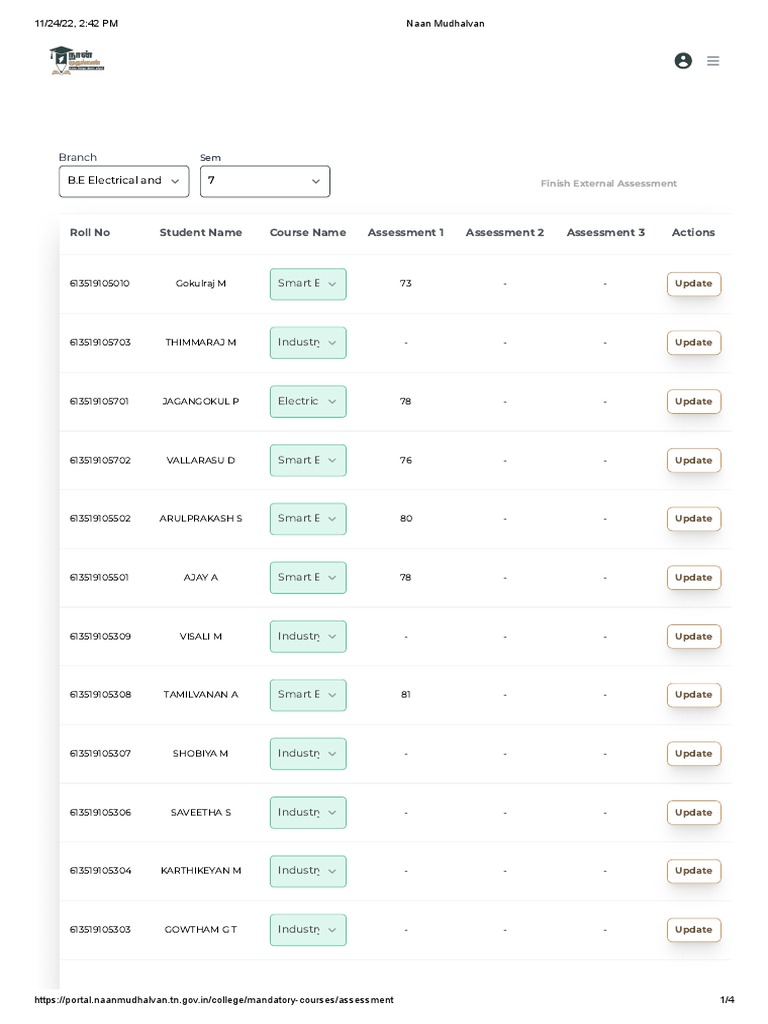Screen dimensions: 768x1024
Task: Open course dropdown for THIMMARAJ M
Action: pyautogui.click(x=308, y=343)
